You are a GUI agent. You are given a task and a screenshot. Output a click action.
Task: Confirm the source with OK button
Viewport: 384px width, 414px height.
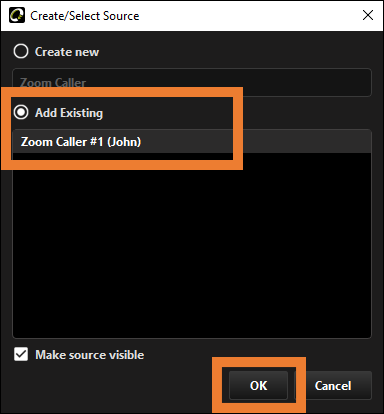pyautogui.click(x=258, y=385)
